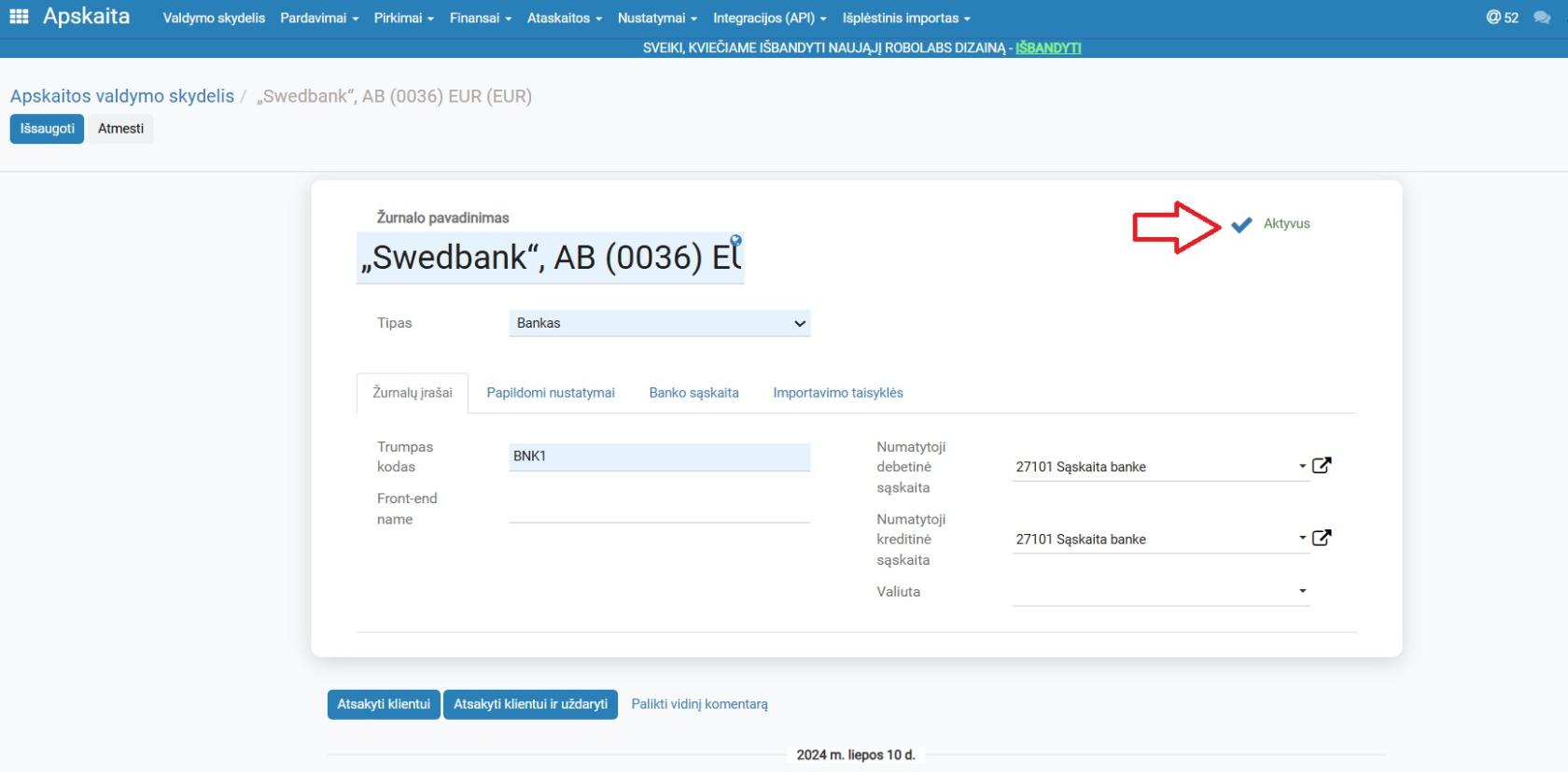Switch to the Importavimo taisyklės tab
Image resolution: width=1568 pixels, height=772 pixels.
tap(838, 393)
